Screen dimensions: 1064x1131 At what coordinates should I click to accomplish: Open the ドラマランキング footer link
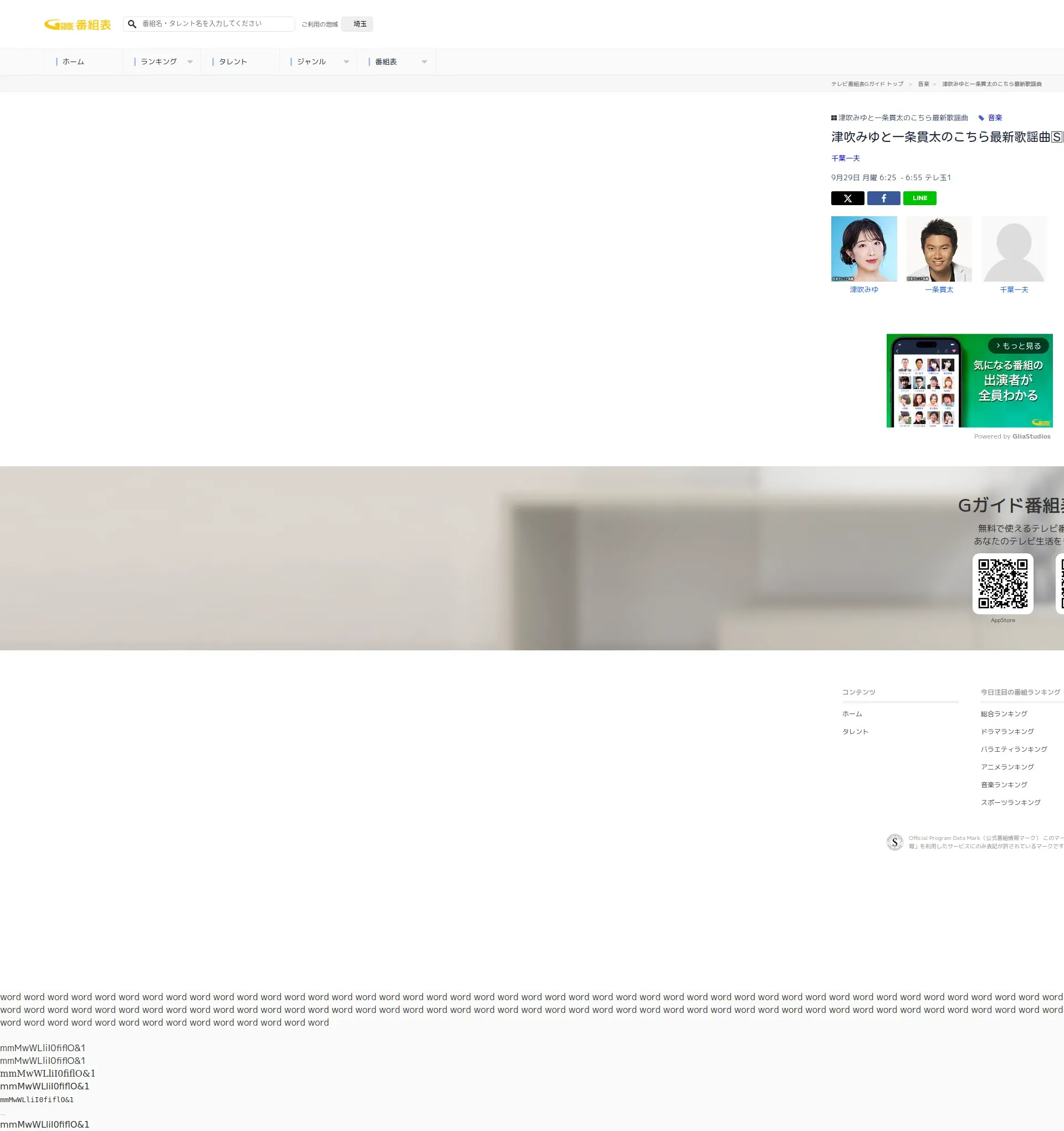1006,731
